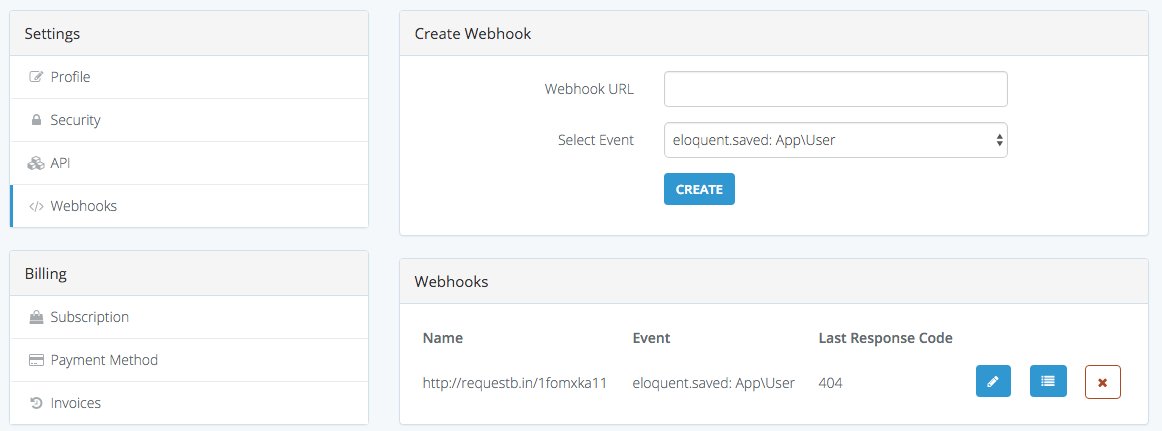Open Payment Method billing label
Screen dimensions: 1162x431
[104, 360]
